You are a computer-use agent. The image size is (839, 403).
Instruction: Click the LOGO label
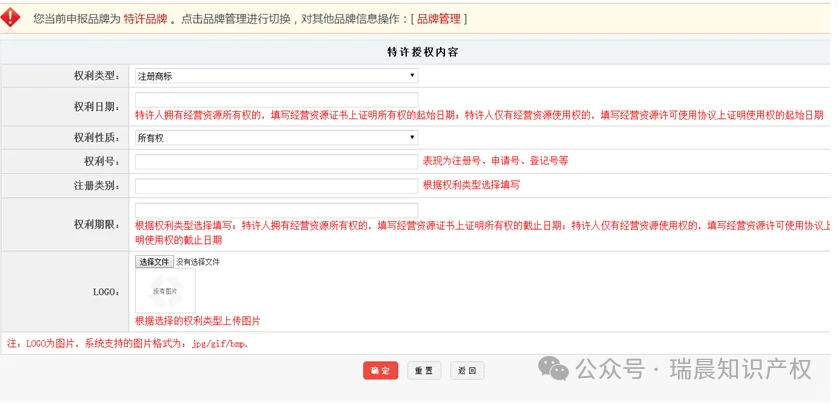107,292
